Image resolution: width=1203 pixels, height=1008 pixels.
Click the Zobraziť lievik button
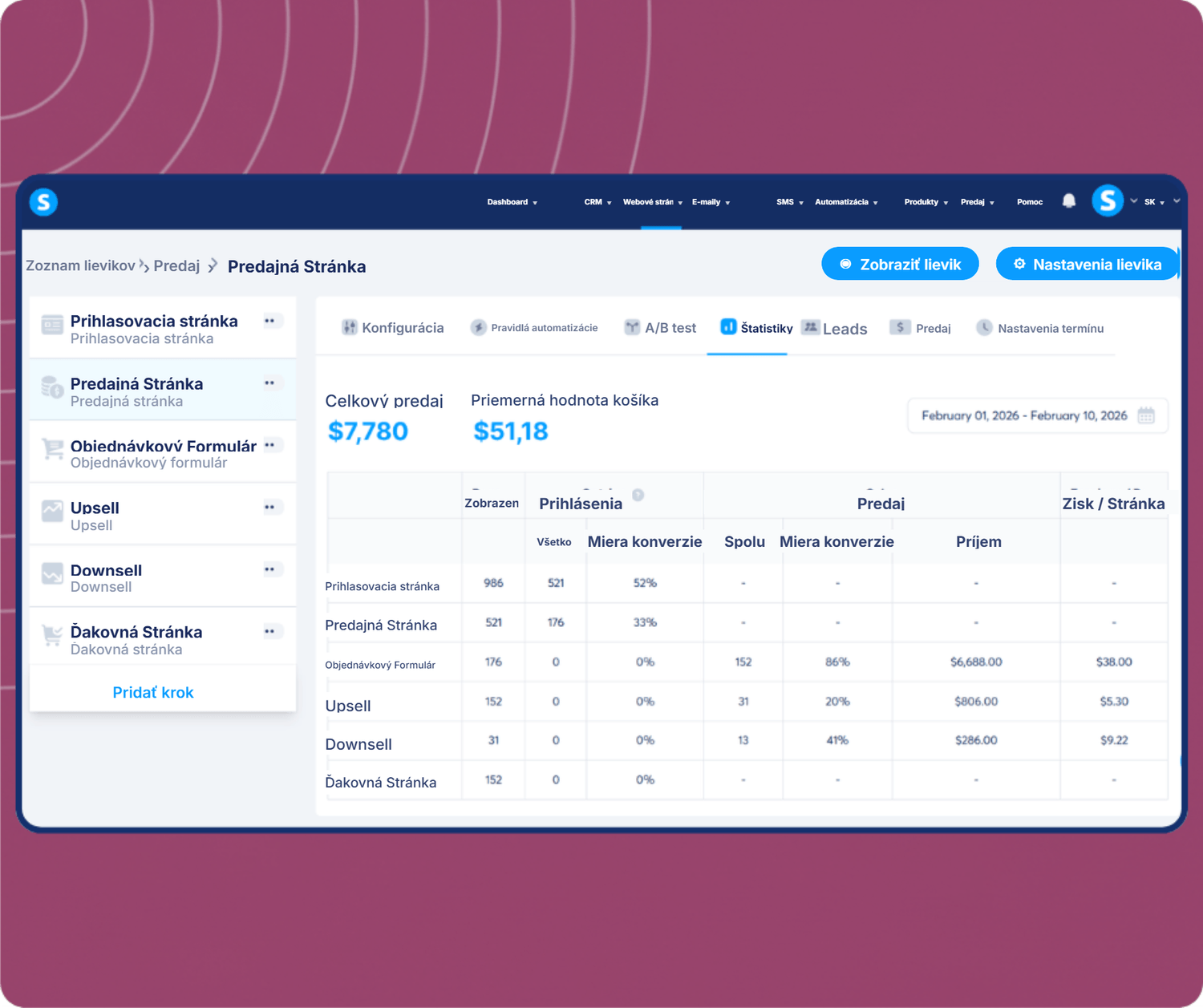[x=900, y=264]
